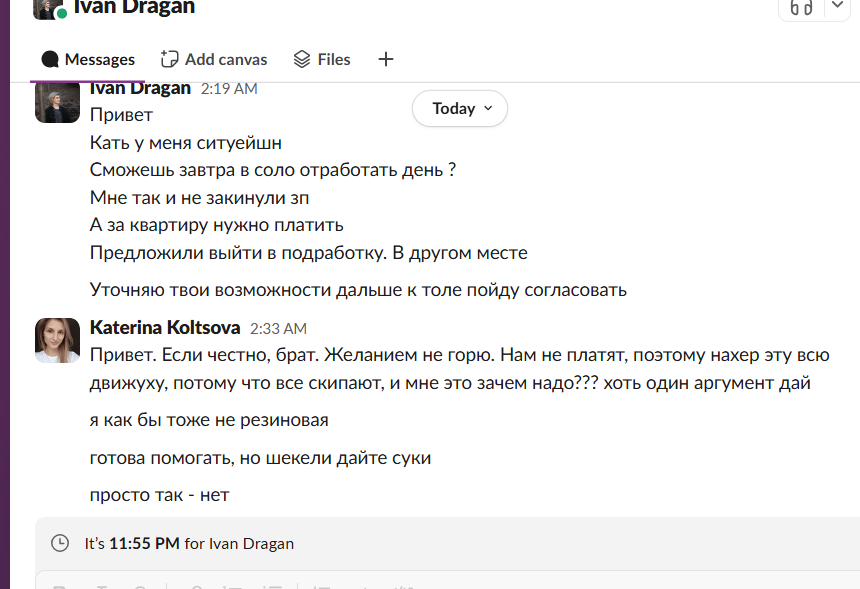This screenshot has height=589, width=860.
Task: Switch to the Files tab
Action: tap(322, 59)
